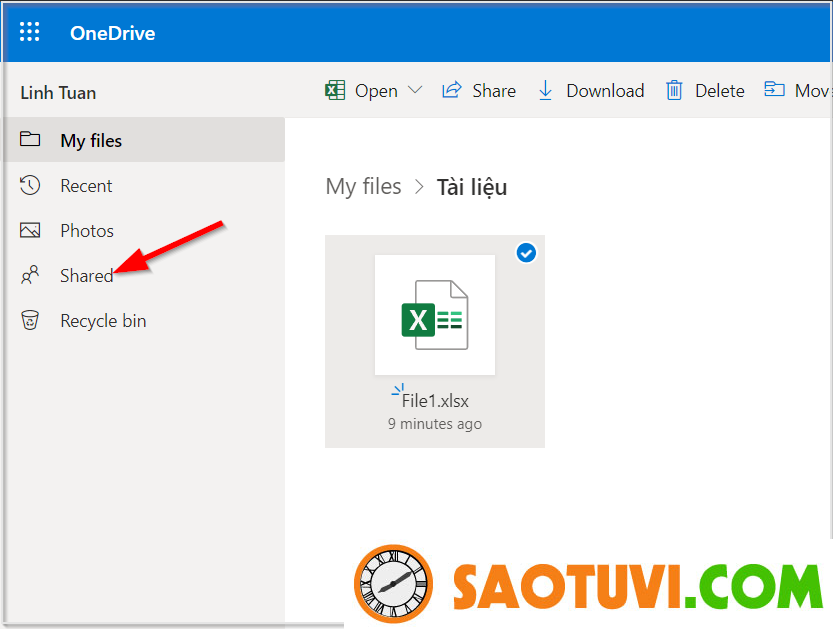This screenshot has height=629, width=833.
Task: Open the Recent section
Action: (86, 186)
